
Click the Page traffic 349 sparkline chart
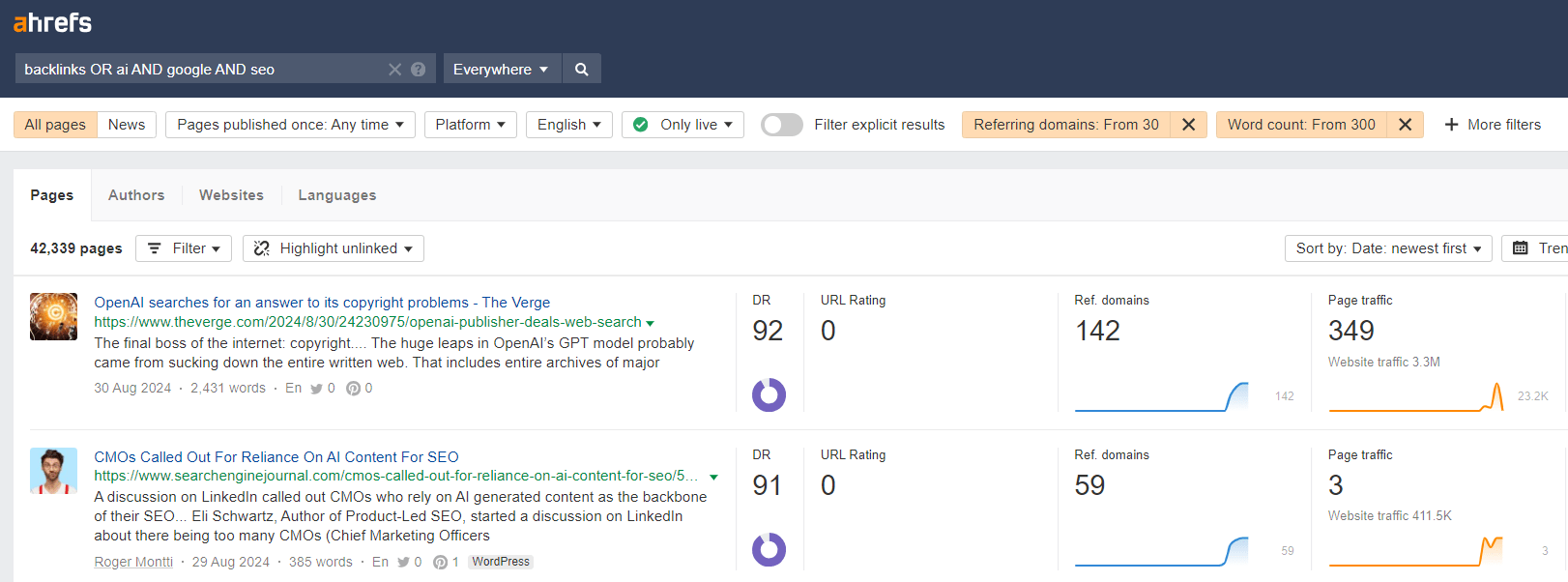point(1416,396)
